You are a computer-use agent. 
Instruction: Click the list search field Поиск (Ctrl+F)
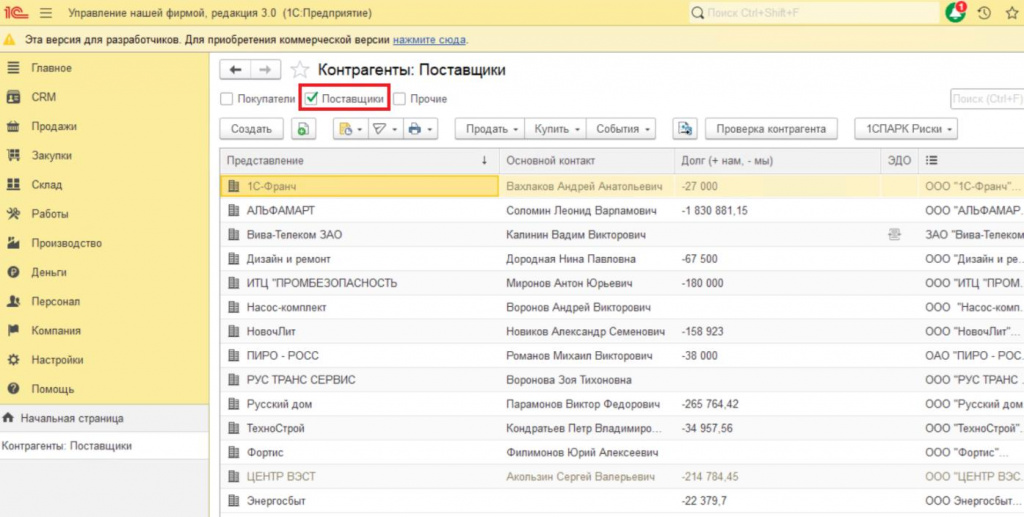pyautogui.click(x=987, y=99)
